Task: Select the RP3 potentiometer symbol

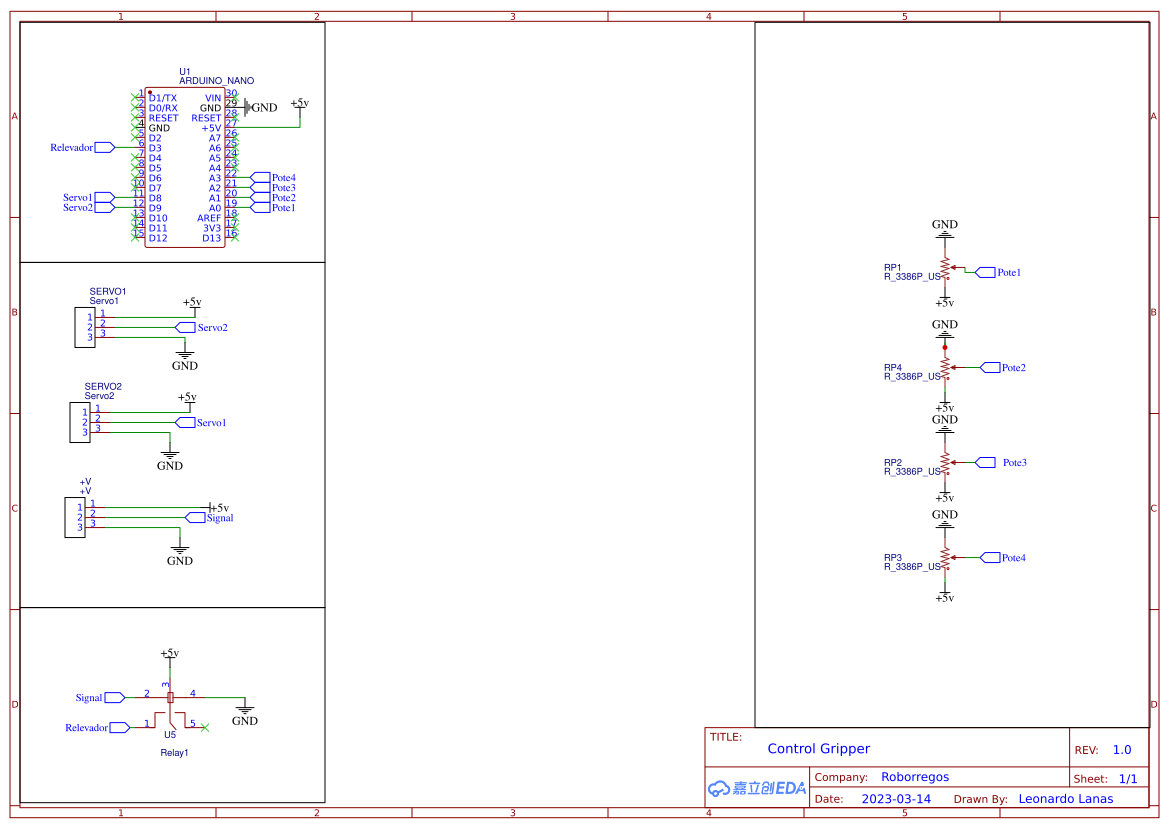Action: click(945, 557)
